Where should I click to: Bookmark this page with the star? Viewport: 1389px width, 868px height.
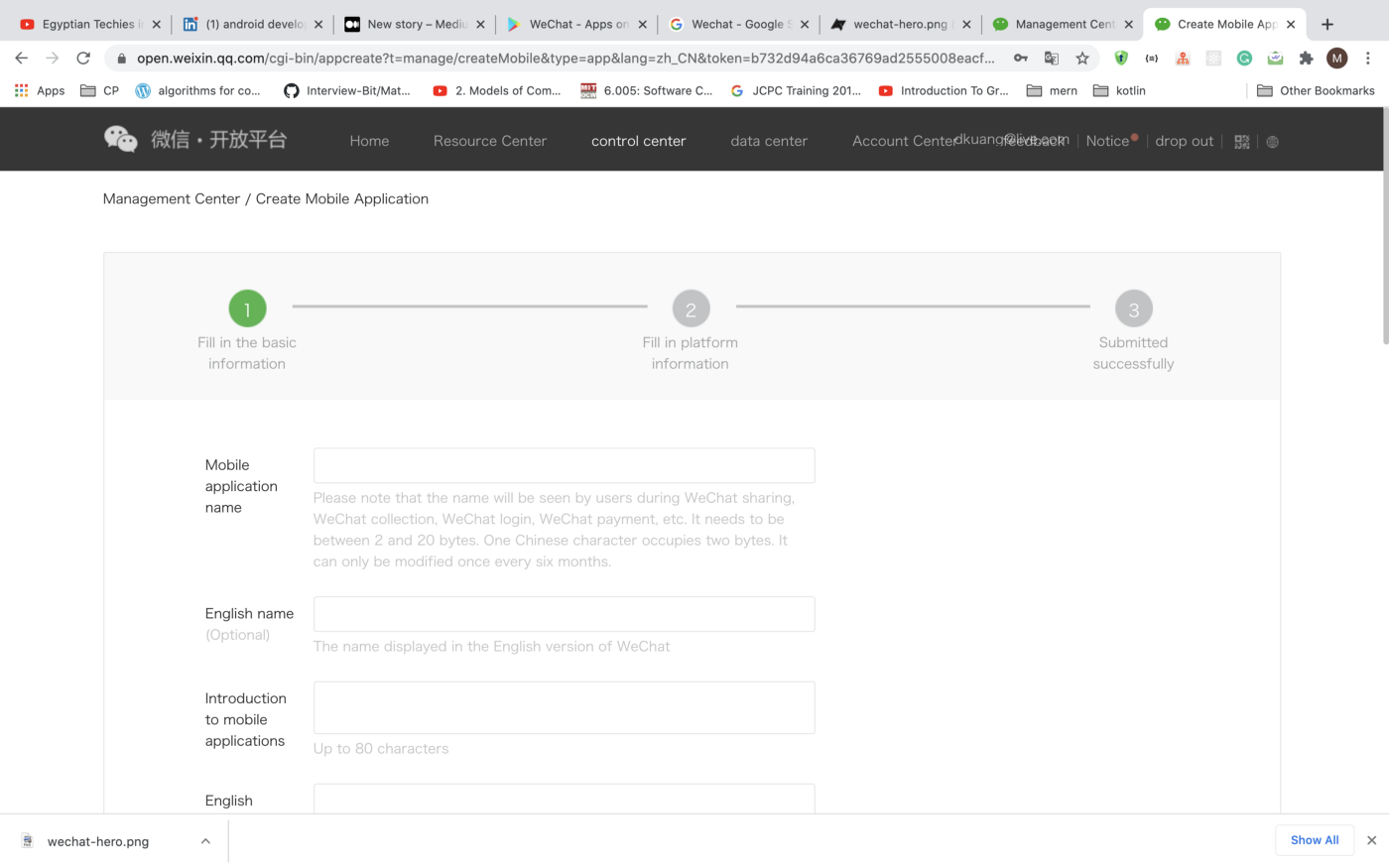pyautogui.click(x=1082, y=59)
